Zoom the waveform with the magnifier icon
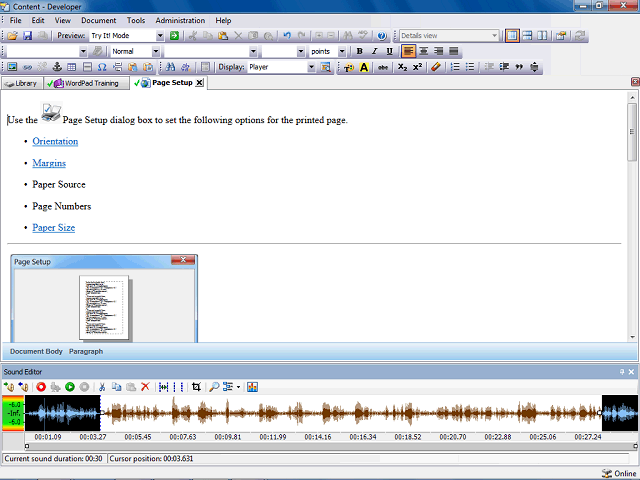The image size is (640, 480). (x=214, y=387)
